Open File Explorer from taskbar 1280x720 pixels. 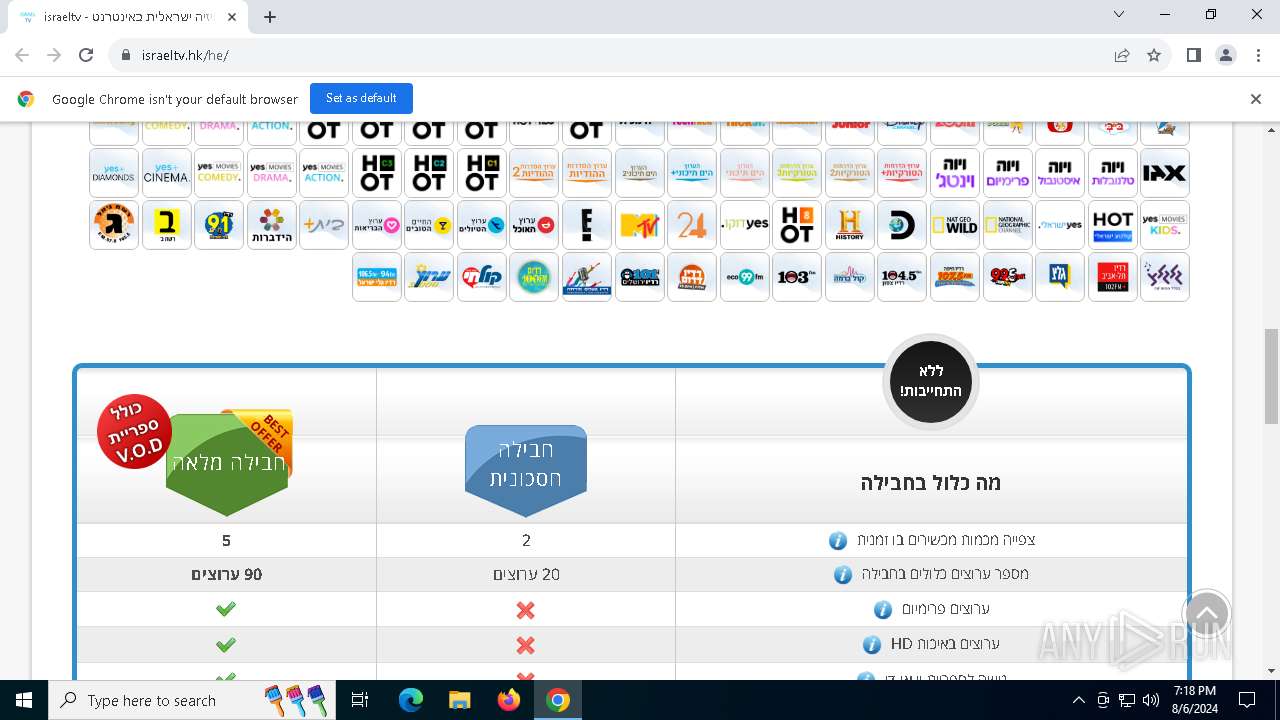pos(460,700)
